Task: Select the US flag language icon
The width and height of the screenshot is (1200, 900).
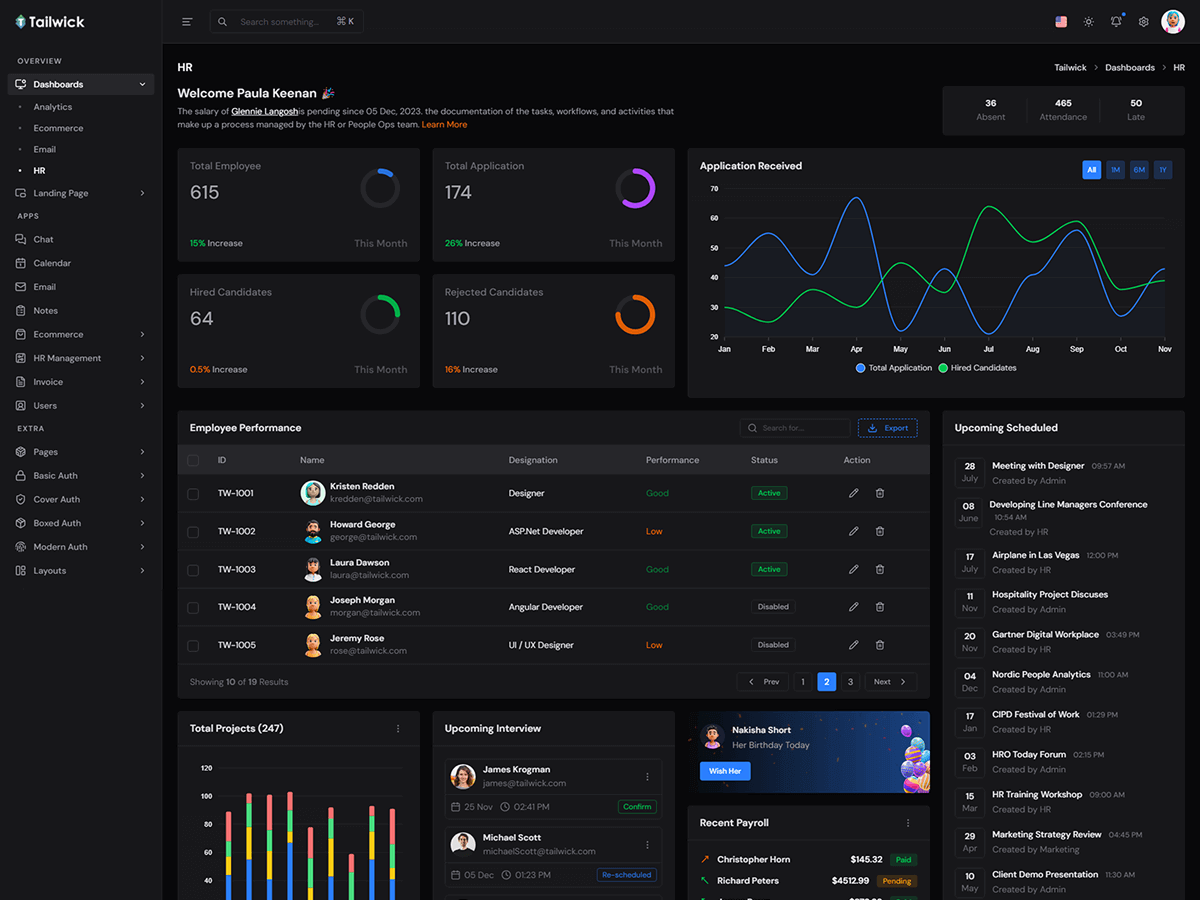Action: point(1061,22)
